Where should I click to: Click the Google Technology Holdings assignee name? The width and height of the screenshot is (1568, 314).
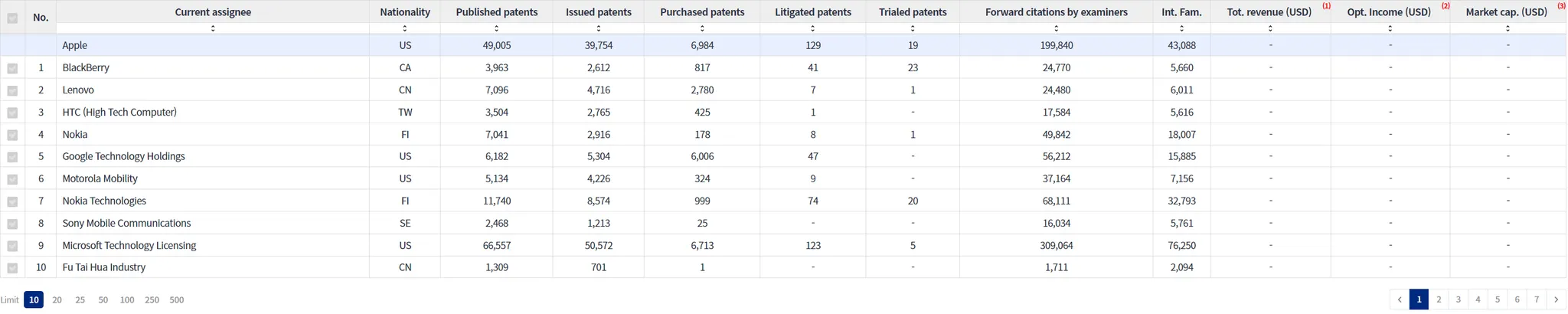click(x=124, y=156)
